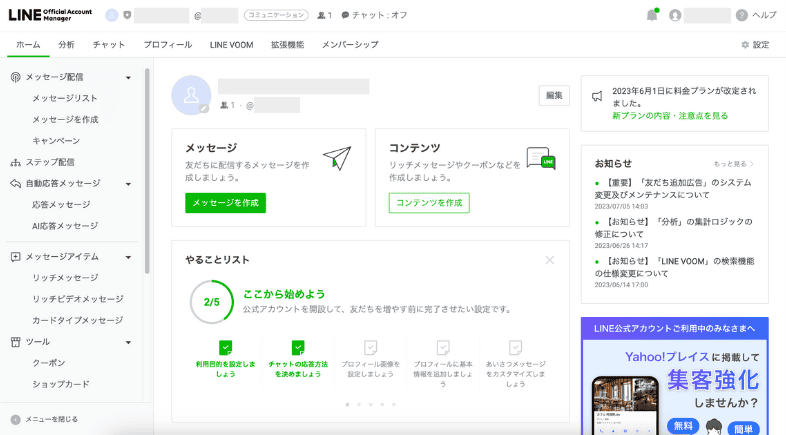Click the contents chat bubble LINE icon
Screen dimensions: 786x435
point(541,158)
